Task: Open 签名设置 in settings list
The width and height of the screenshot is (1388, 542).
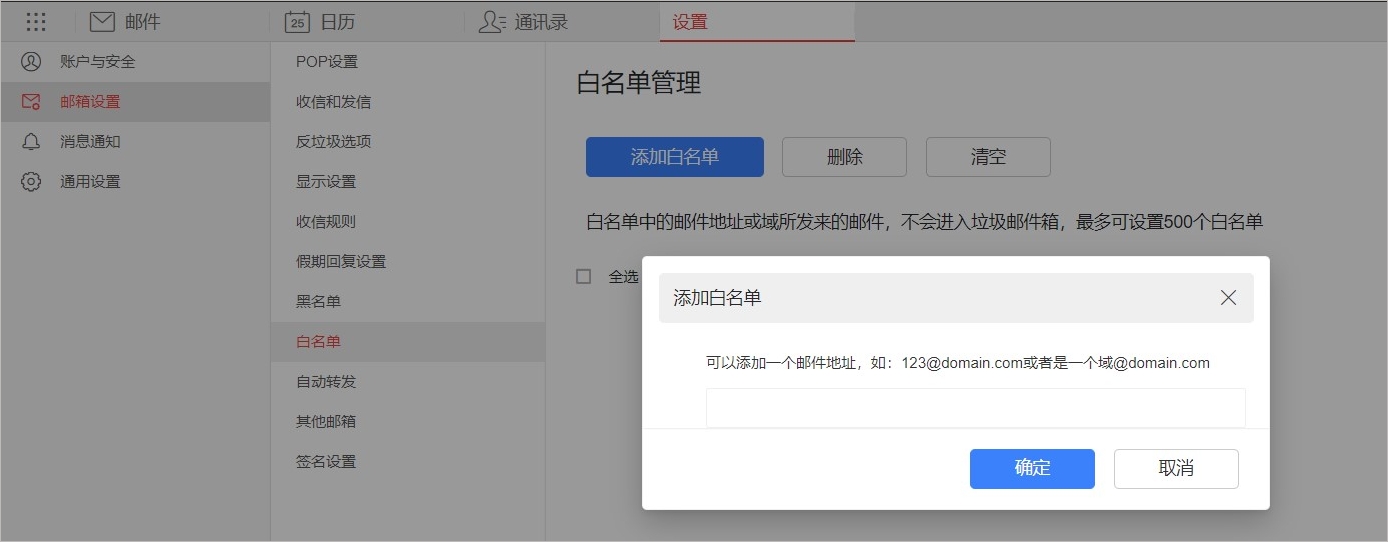Action: coord(326,462)
